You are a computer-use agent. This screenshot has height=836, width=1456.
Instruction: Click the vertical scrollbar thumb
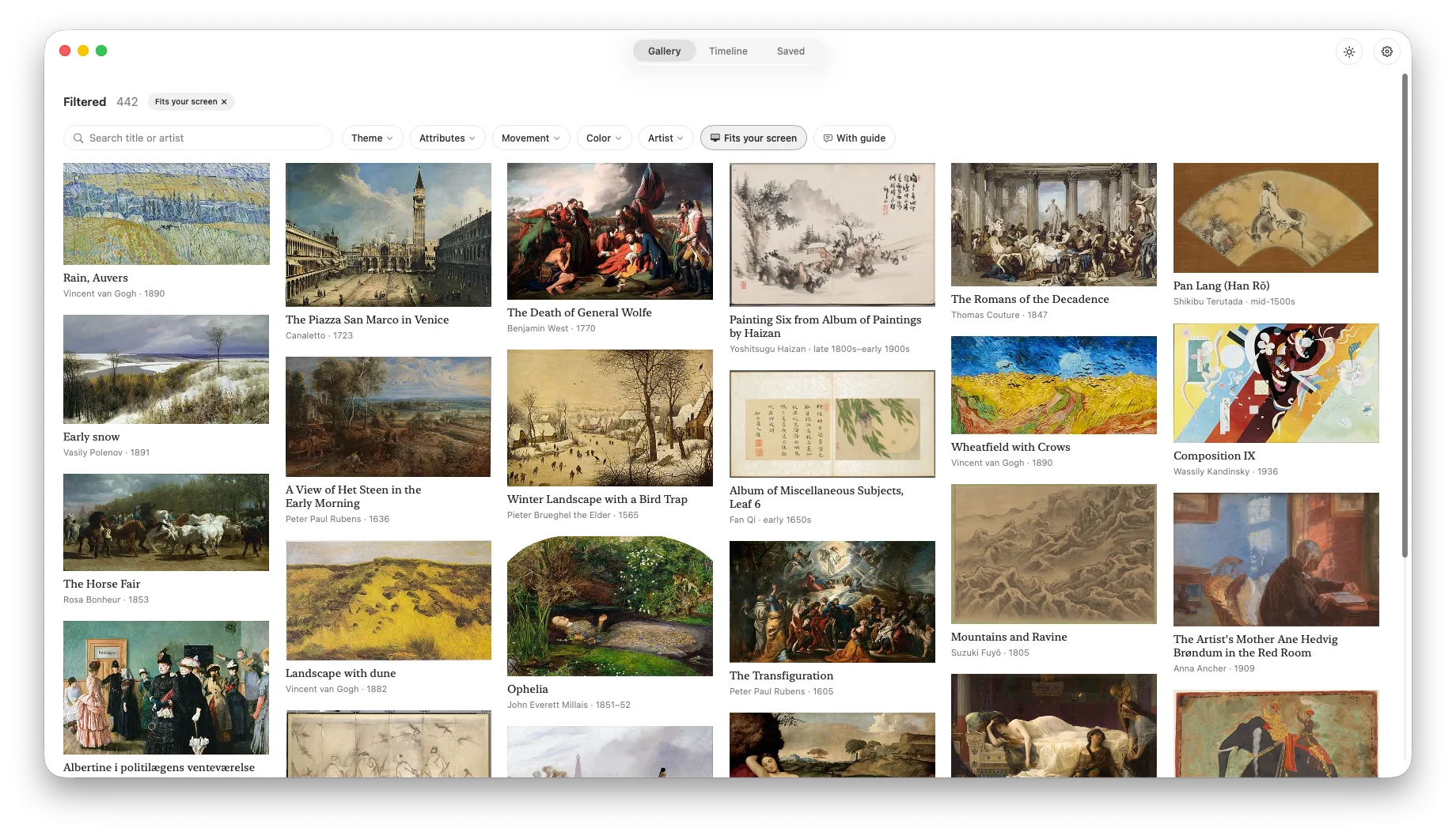click(x=1405, y=315)
